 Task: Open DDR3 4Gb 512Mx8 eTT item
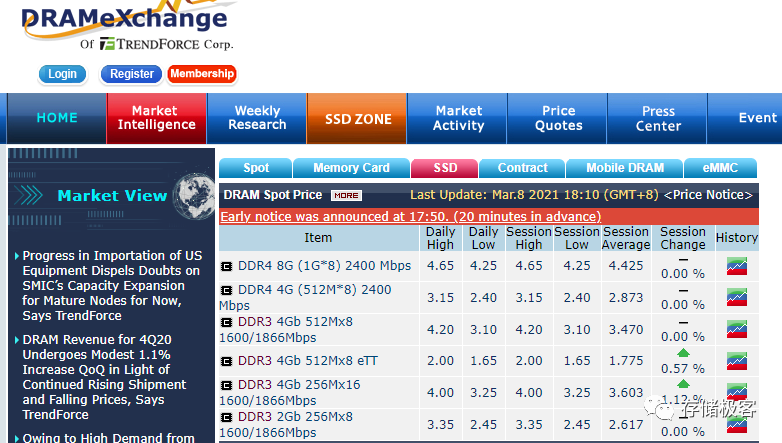308,361
